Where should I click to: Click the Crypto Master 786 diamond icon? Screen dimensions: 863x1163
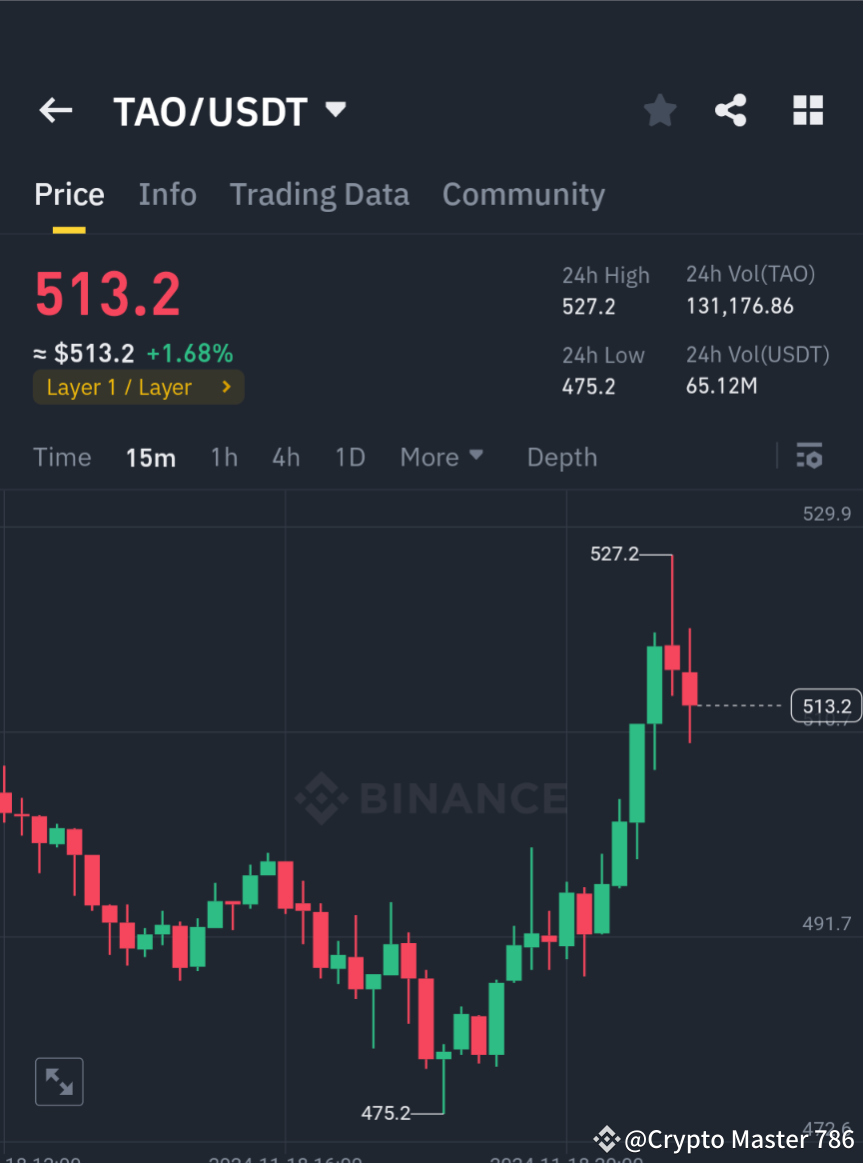(x=606, y=1138)
